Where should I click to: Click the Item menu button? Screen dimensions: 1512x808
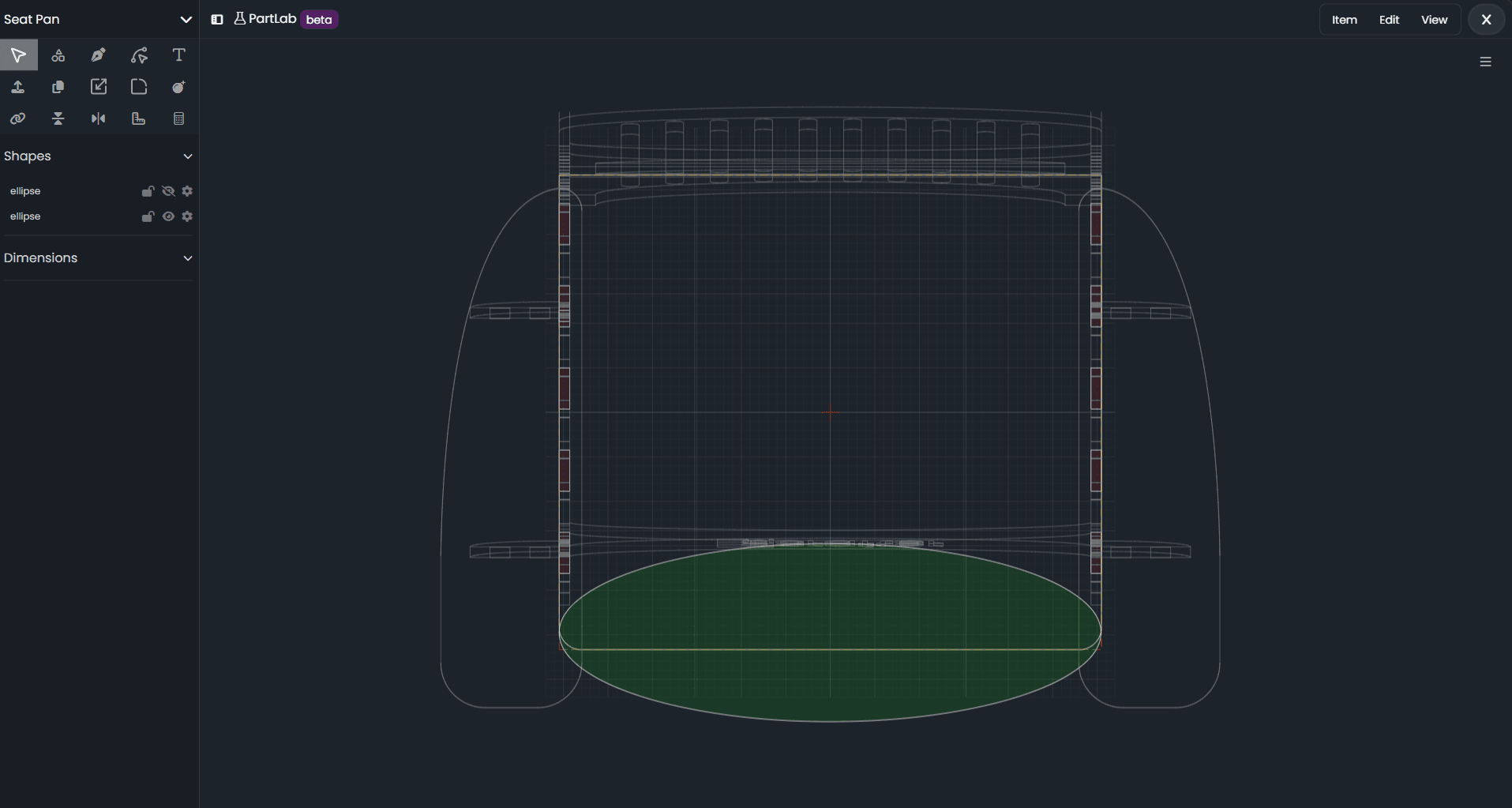point(1344,20)
